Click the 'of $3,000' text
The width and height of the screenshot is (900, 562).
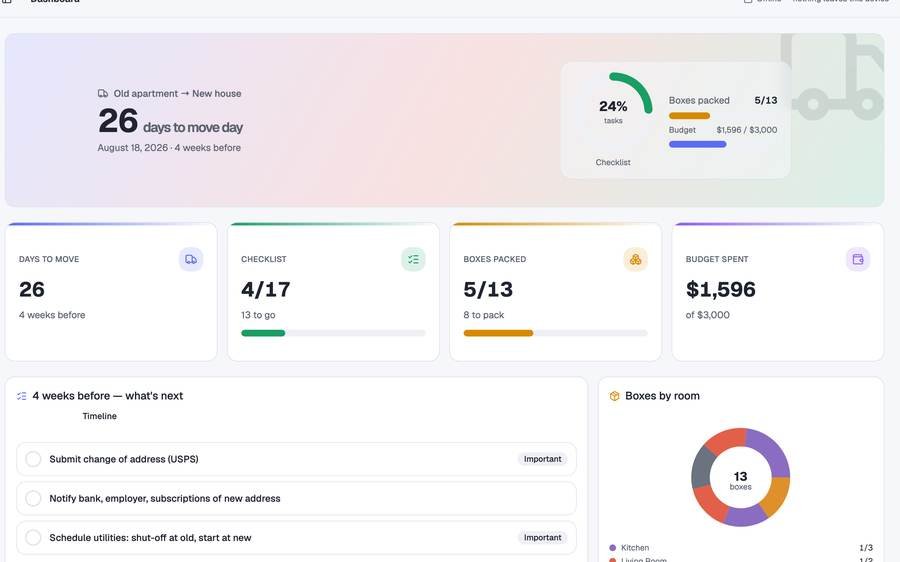(x=708, y=315)
